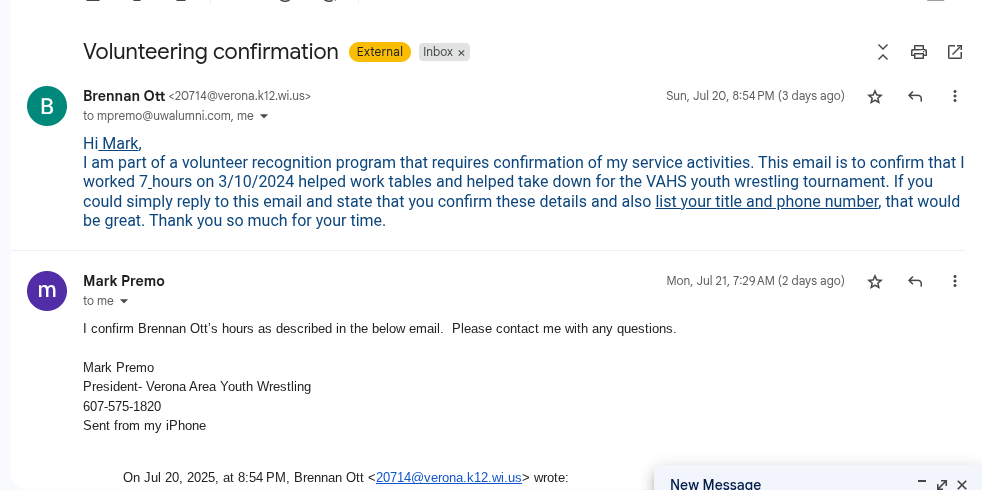Image resolution: width=982 pixels, height=490 pixels.
Task: Collapse all messages in the conversation
Action: (x=883, y=52)
